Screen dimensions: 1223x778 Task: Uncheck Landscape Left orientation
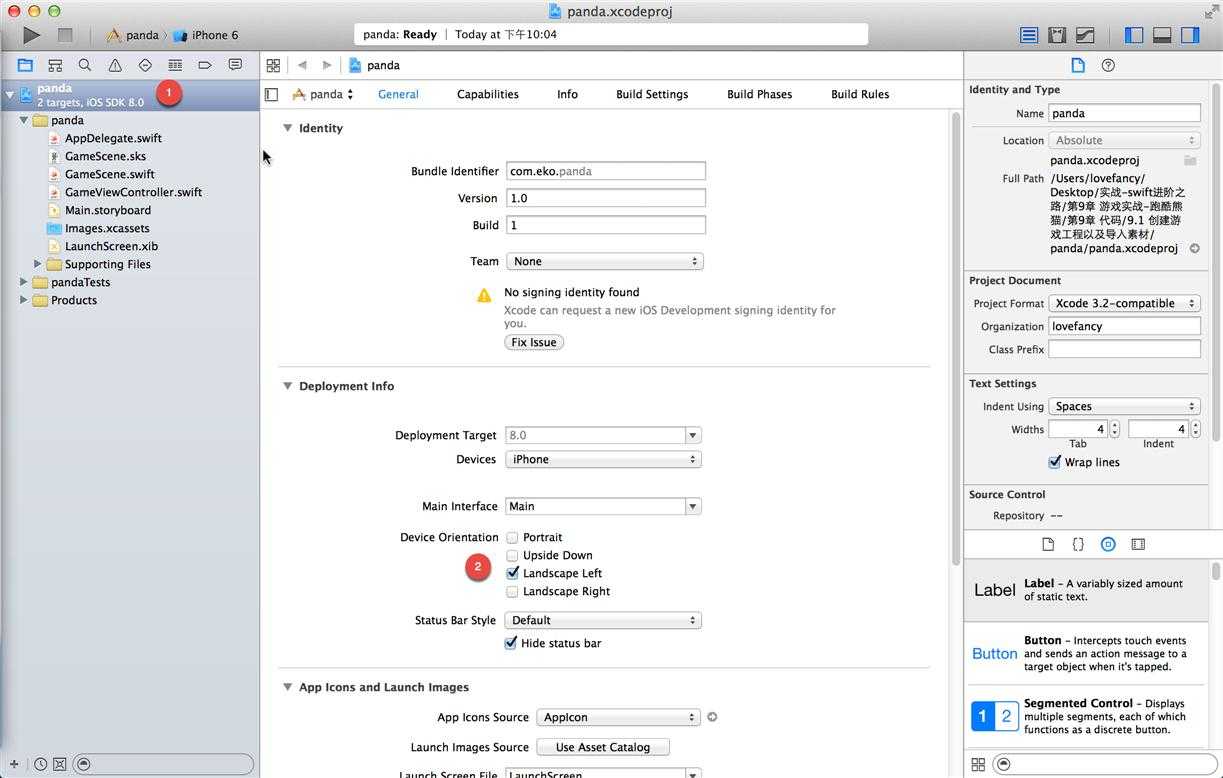(x=512, y=573)
